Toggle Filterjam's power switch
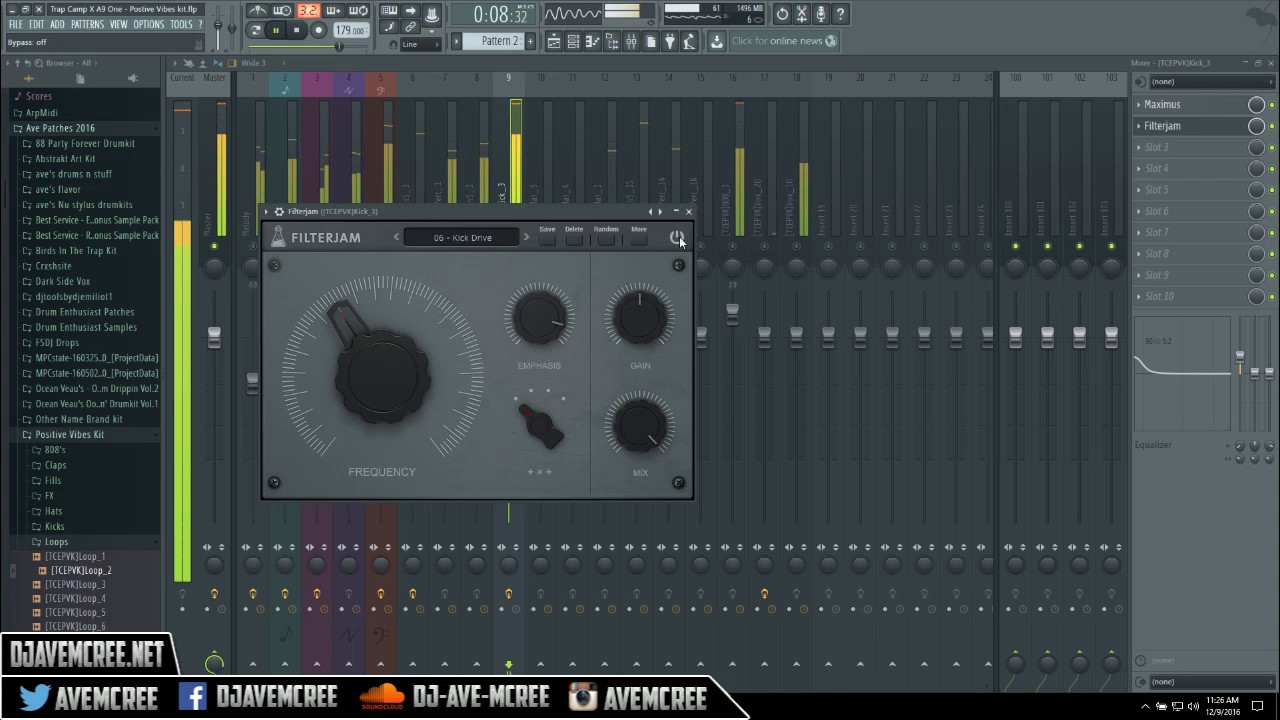The width and height of the screenshot is (1280, 720). point(678,237)
